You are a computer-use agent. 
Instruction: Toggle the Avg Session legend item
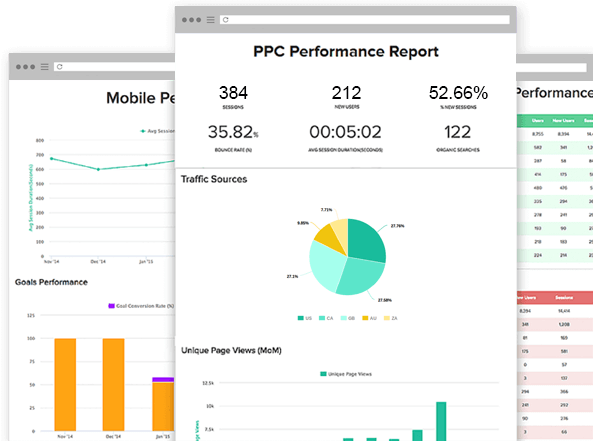click(x=158, y=131)
